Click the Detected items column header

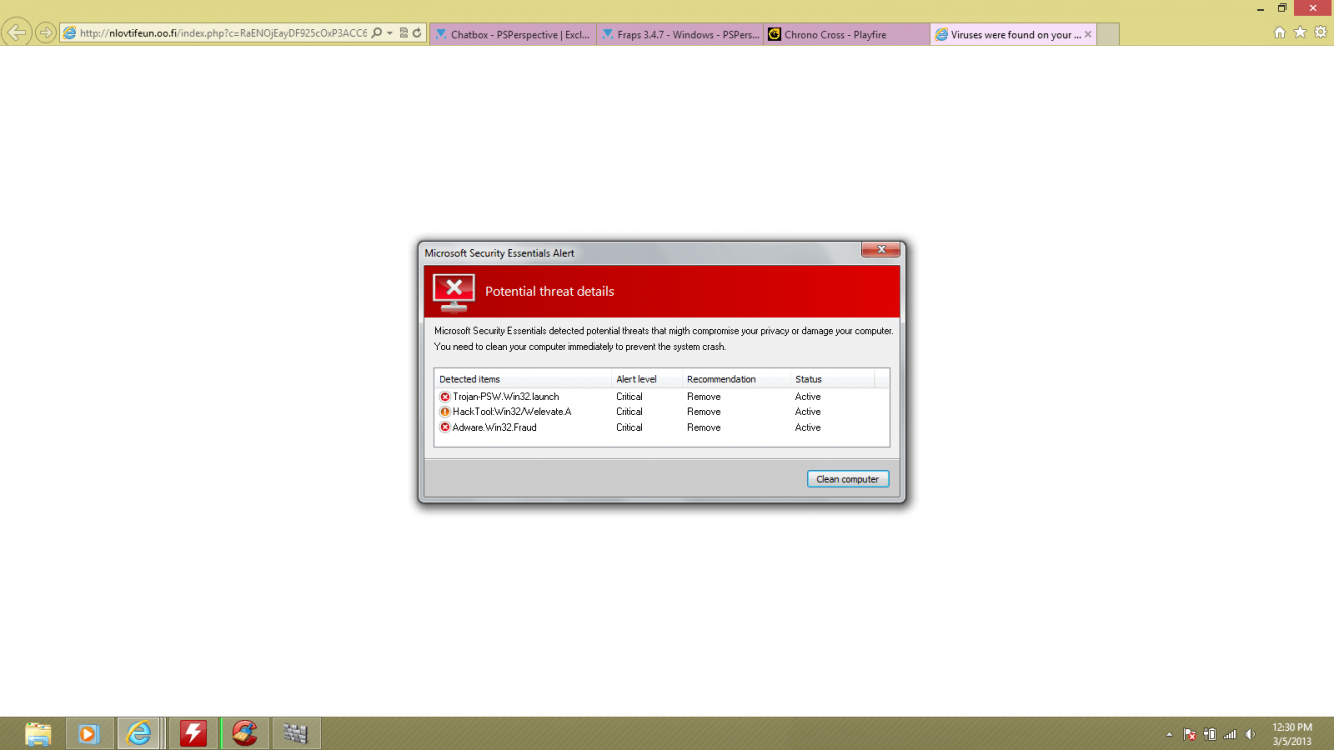coord(522,379)
